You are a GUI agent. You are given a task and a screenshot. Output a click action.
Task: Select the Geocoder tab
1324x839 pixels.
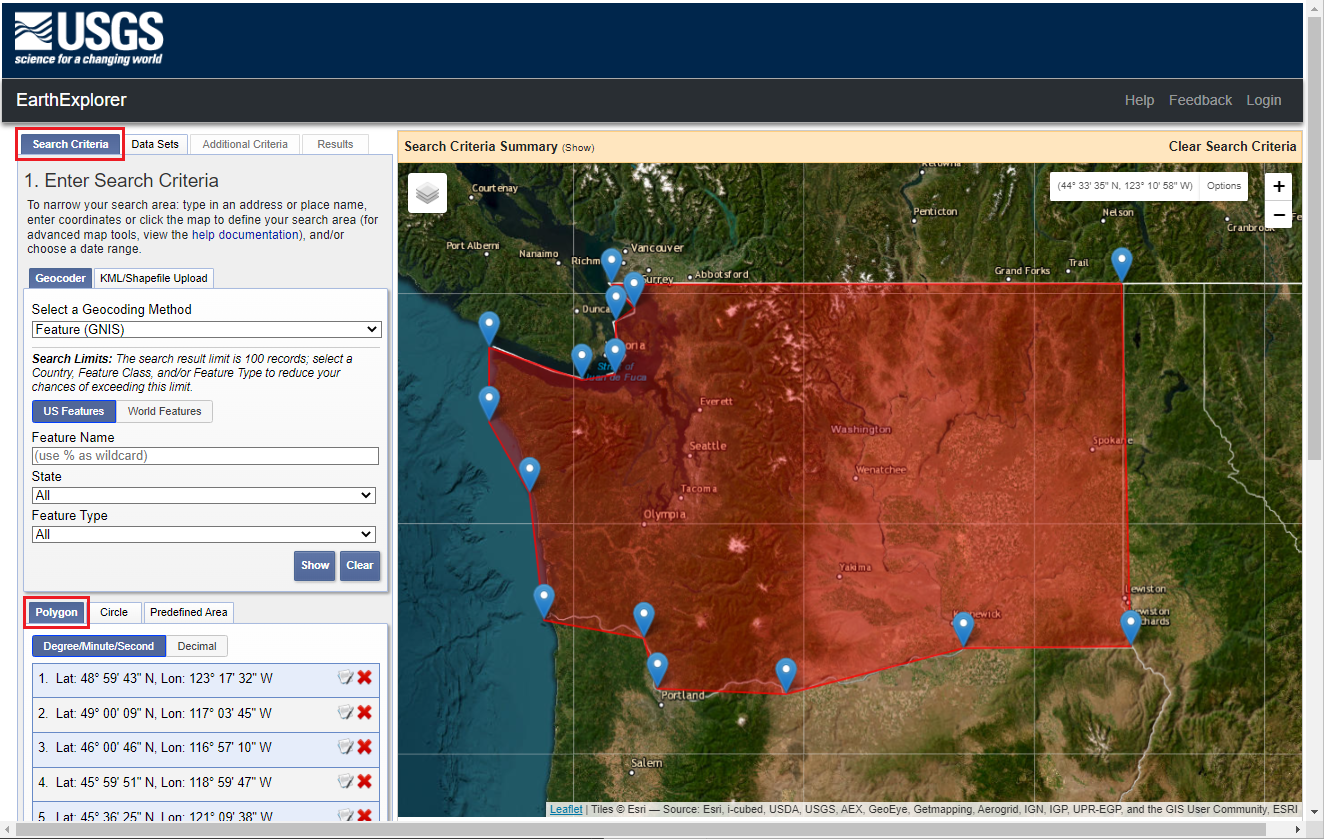pos(61,278)
